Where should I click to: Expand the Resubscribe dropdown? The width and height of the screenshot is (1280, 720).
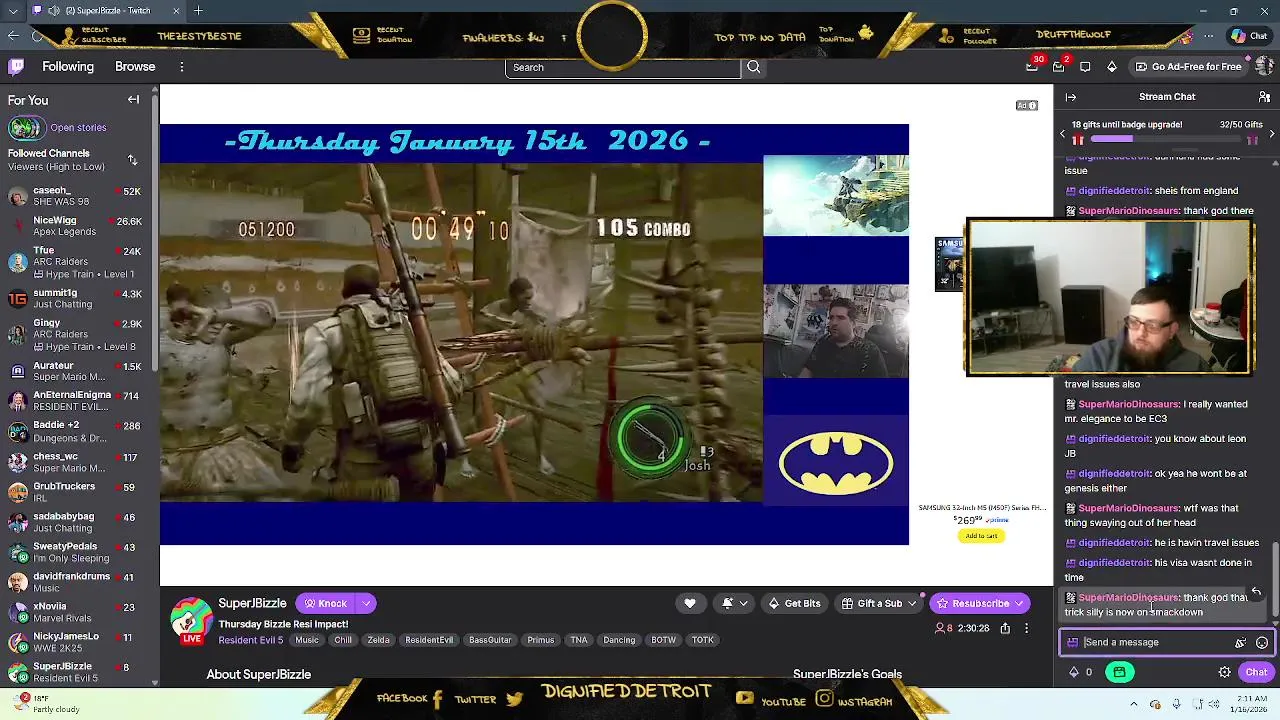click(x=1019, y=603)
